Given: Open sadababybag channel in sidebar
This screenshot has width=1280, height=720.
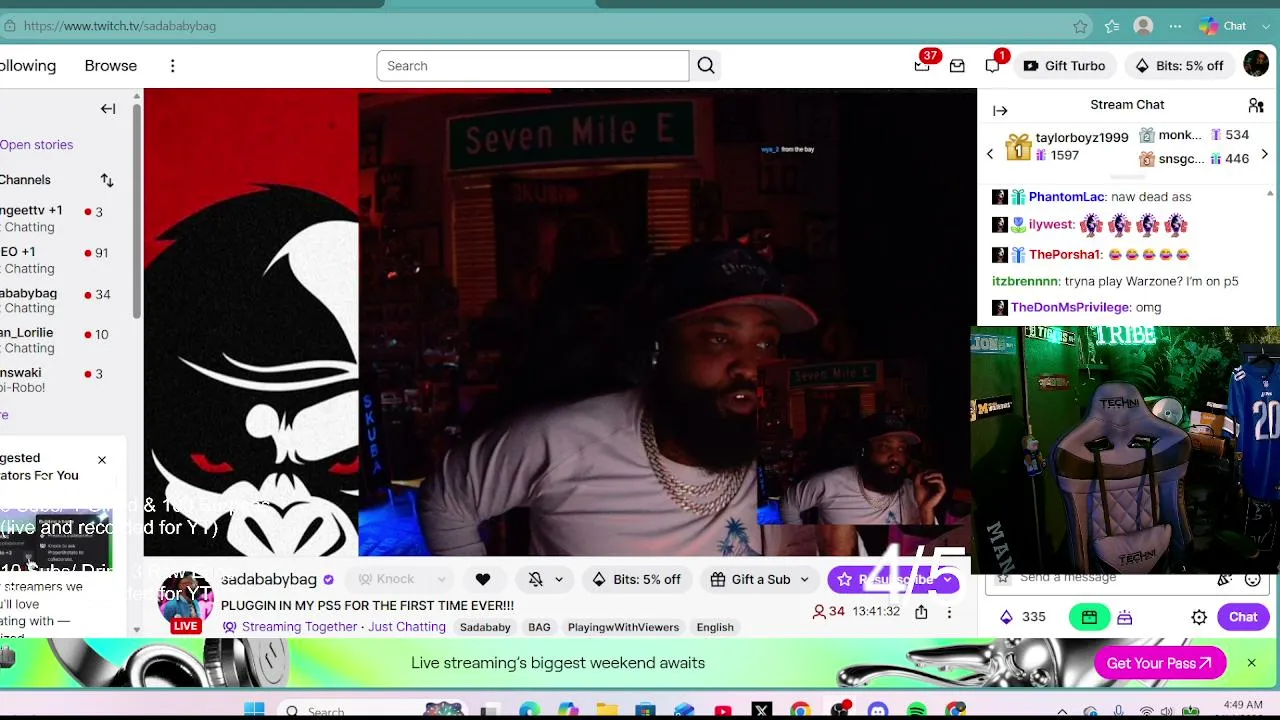Looking at the screenshot, I should [56, 302].
